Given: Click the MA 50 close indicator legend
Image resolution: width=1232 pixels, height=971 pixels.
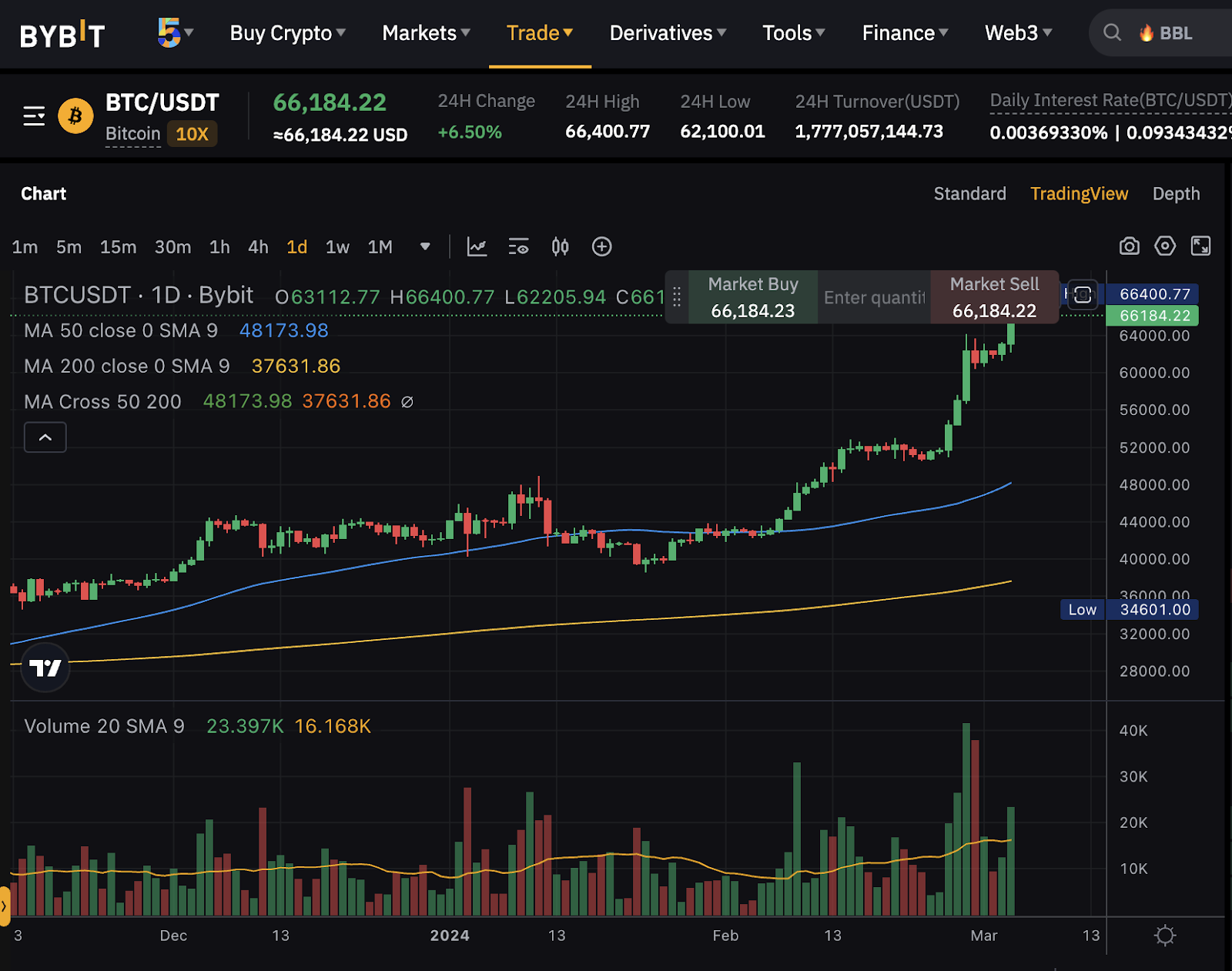Looking at the screenshot, I should pos(121,331).
